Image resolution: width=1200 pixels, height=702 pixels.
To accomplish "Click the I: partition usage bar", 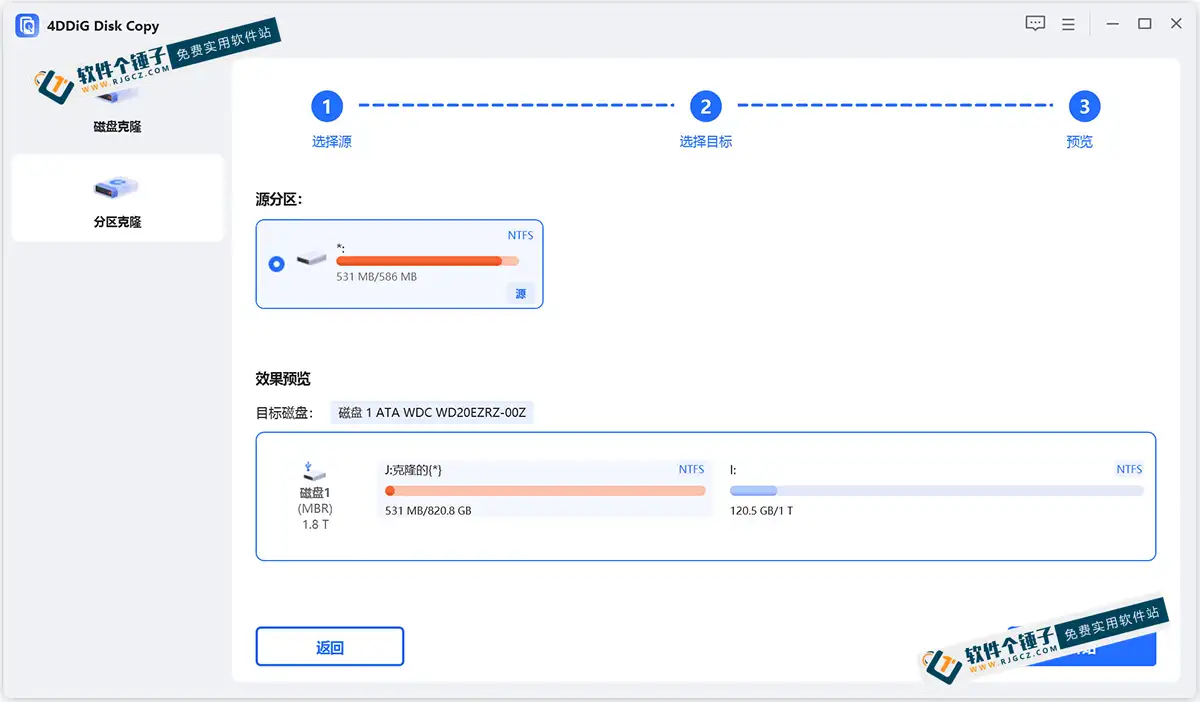I will tap(936, 491).
